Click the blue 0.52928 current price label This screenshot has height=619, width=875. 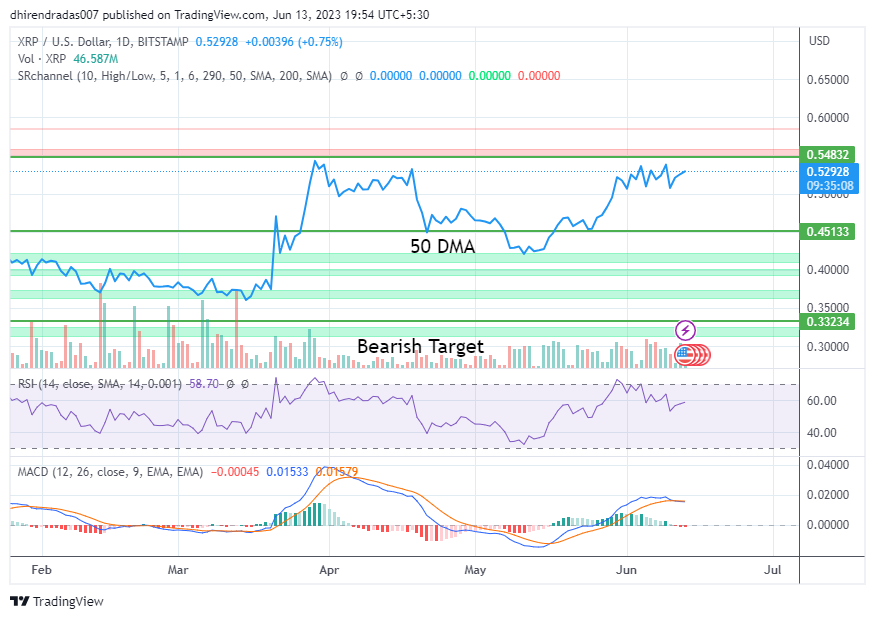(x=830, y=172)
